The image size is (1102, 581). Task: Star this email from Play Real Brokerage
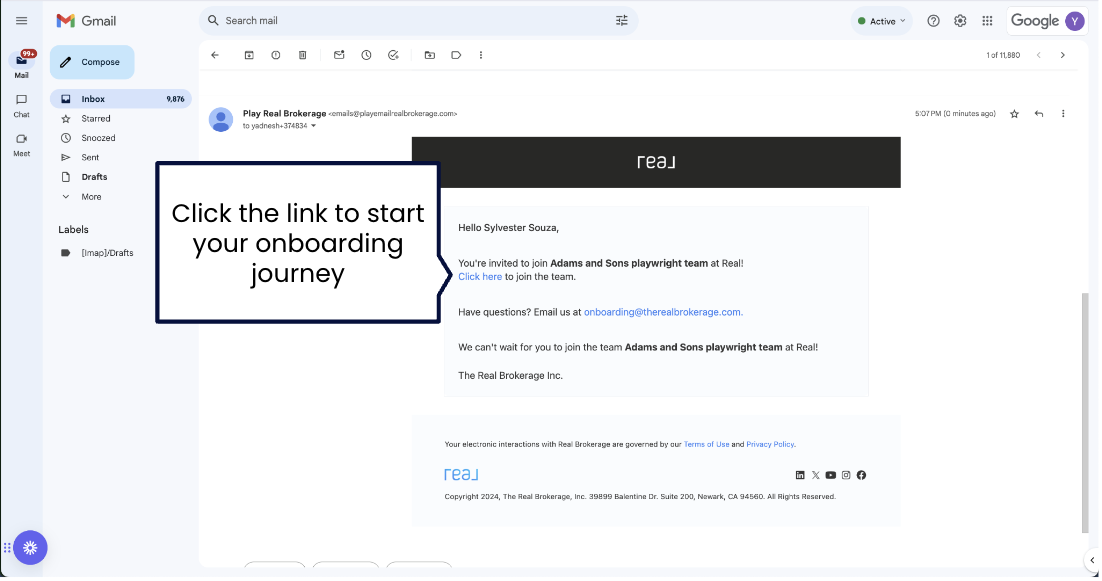pos(1014,114)
